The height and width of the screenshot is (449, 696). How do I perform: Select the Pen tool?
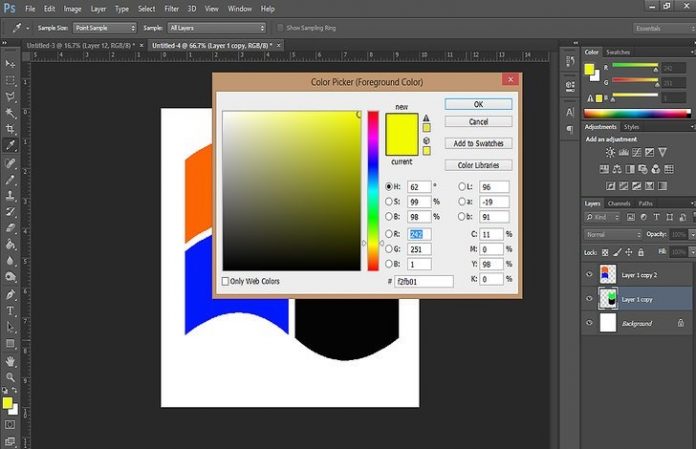tap(10, 294)
